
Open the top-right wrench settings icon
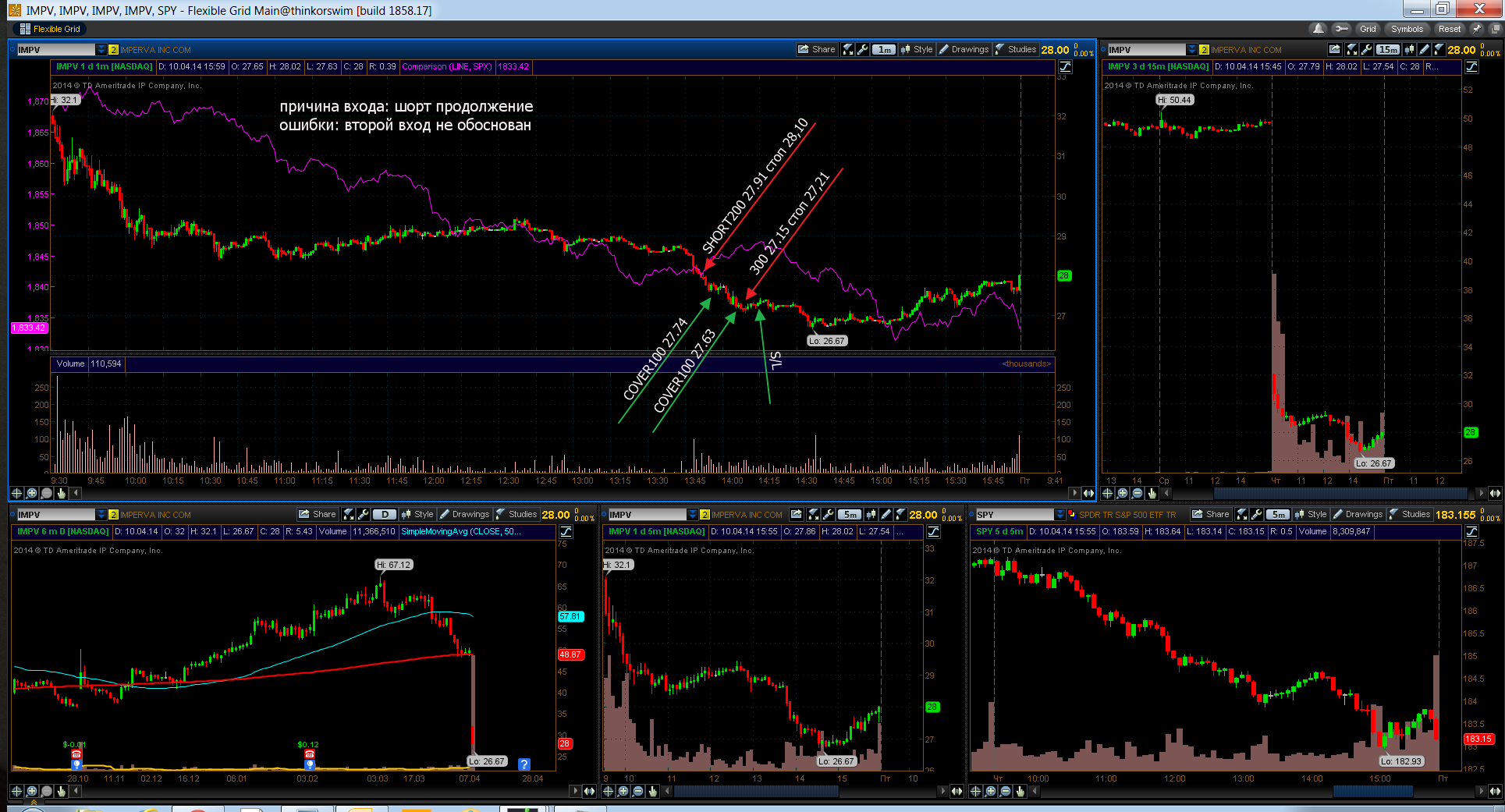pos(1340,29)
